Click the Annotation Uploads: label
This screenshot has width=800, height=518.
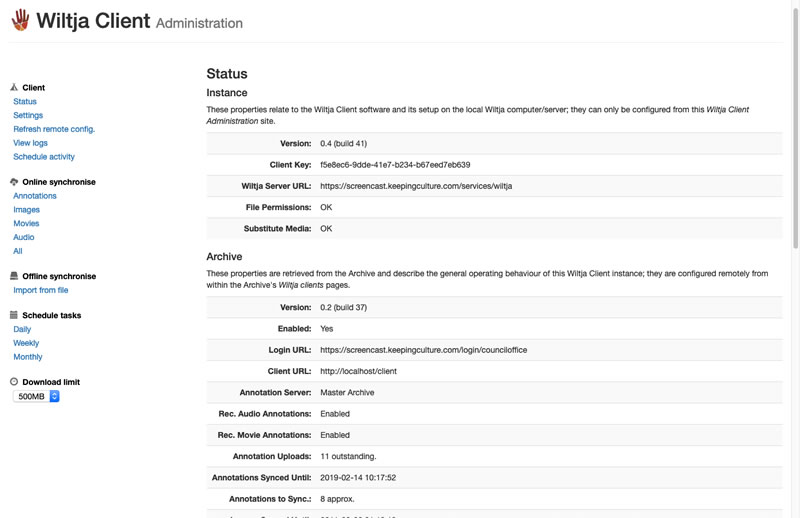click(272, 456)
